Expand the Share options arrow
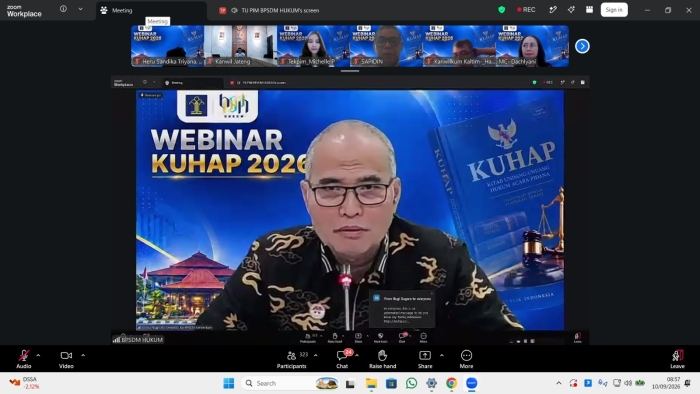 click(x=442, y=356)
